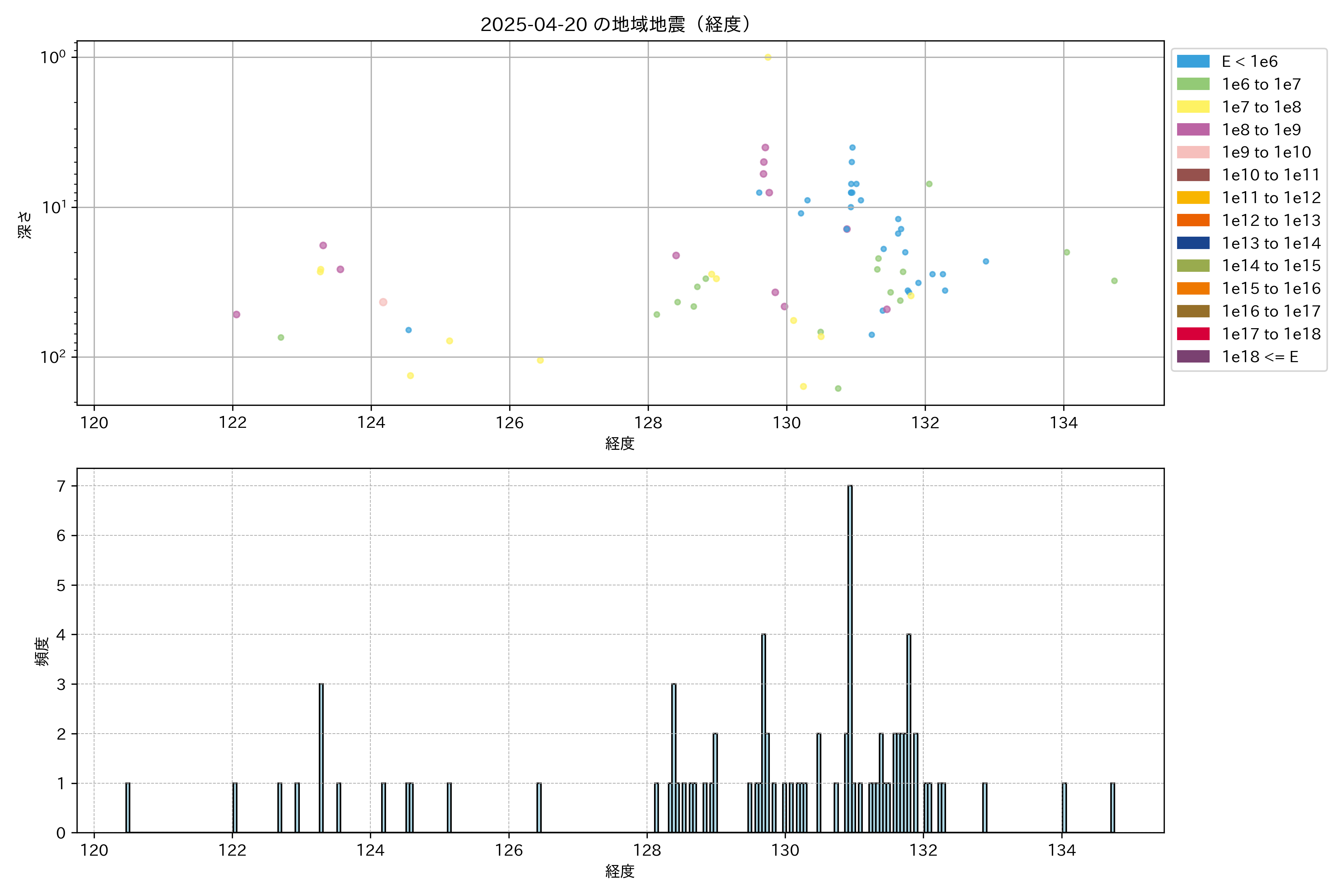The height and width of the screenshot is (896, 1344).
Task: Click the rightmost histogram bar near longitude 134.7
Action: point(1112,807)
